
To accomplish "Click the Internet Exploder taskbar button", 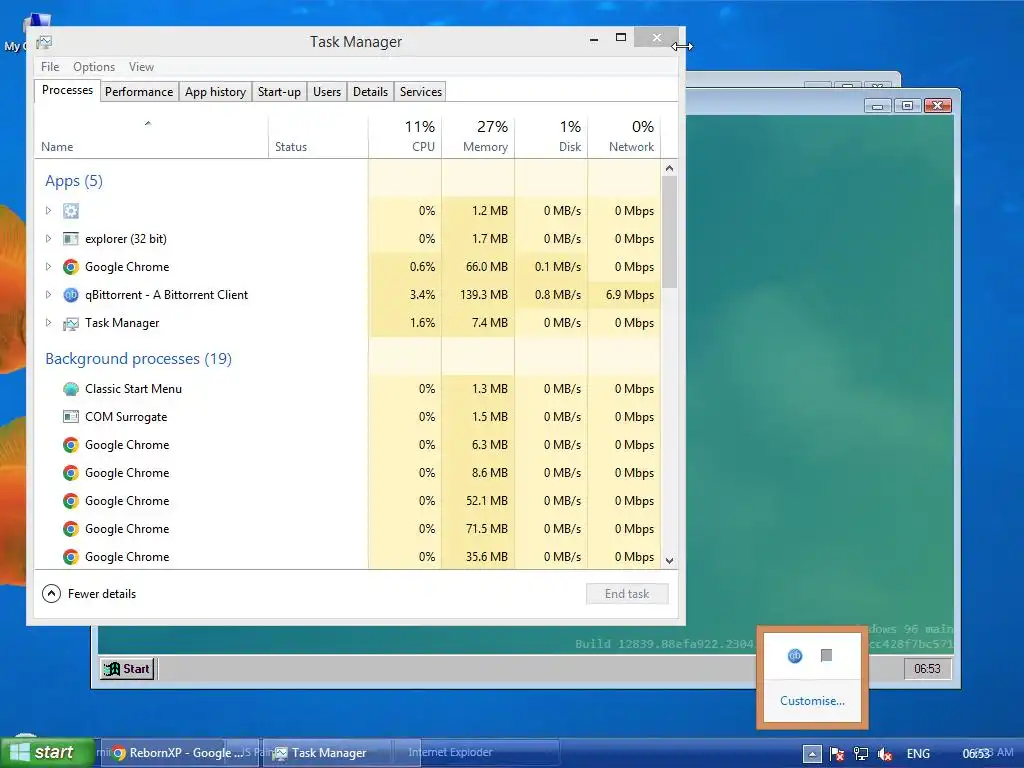I will pyautogui.click(x=450, y=752).
